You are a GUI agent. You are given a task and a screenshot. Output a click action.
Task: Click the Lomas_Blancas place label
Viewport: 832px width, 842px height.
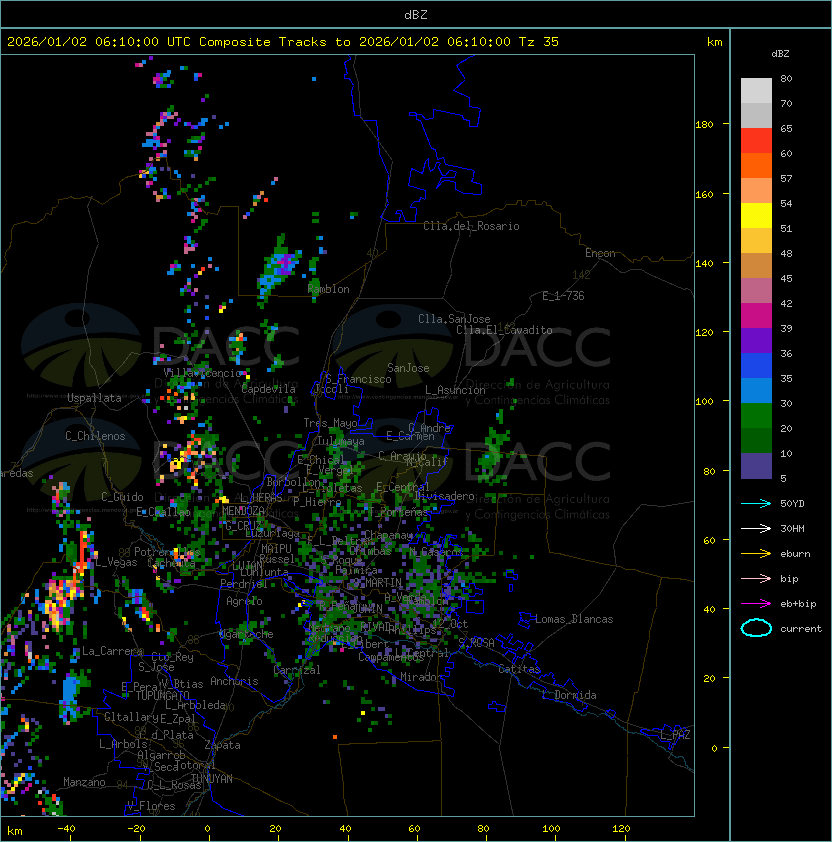click(x=574, y=619)
